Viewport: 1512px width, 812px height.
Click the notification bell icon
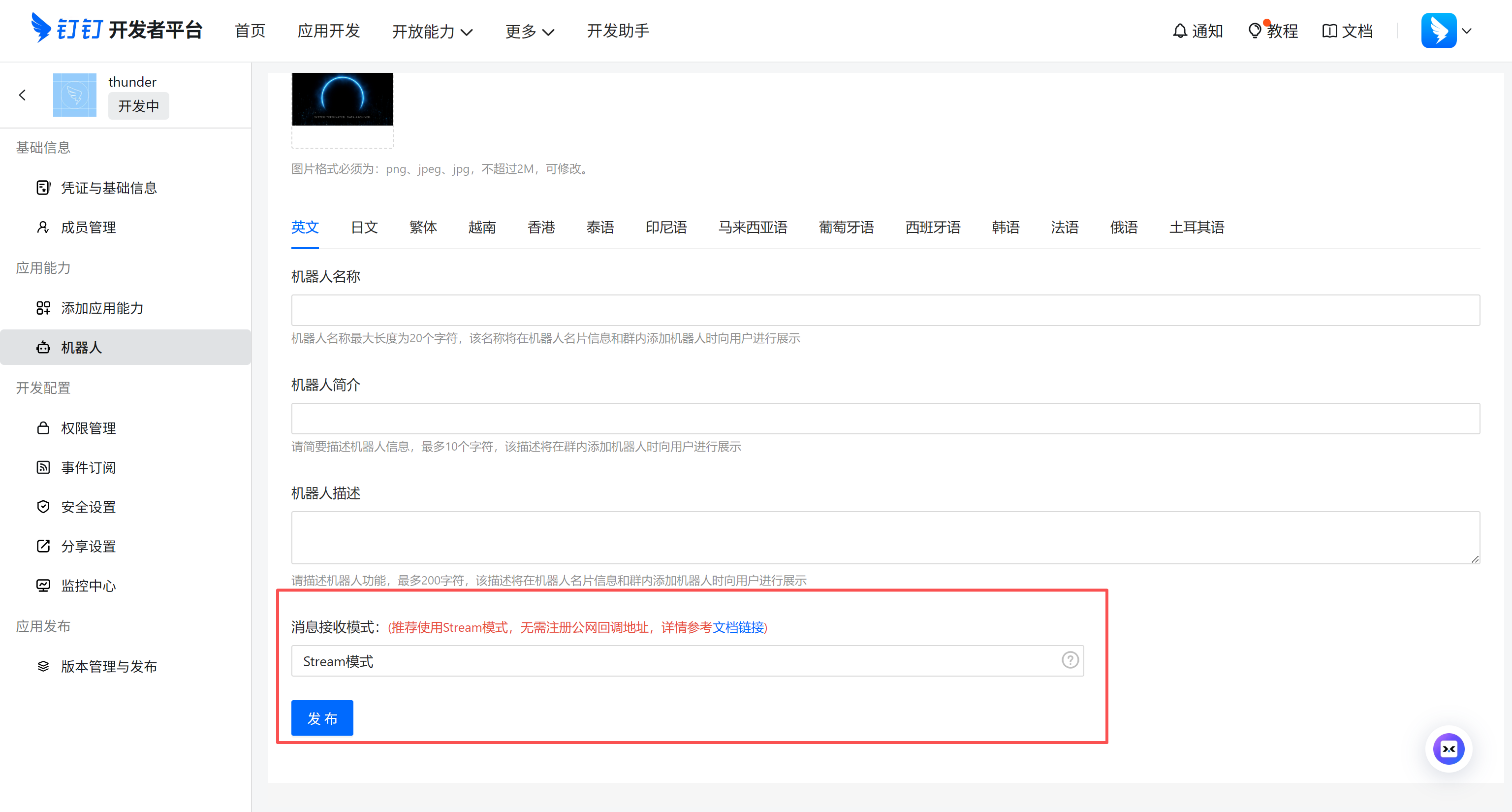1180,31
